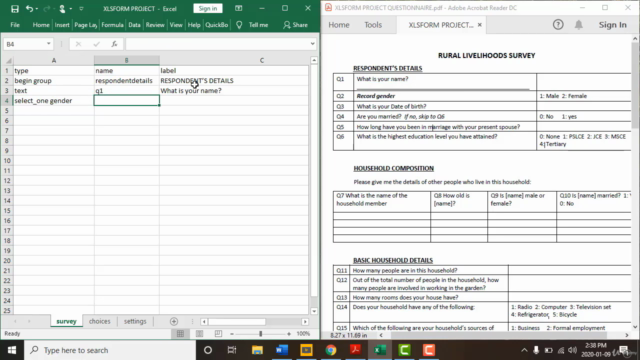This screenshot has height=360, width=640.
Task: Confirm entry with the checkmark icon
Action: [96, 44]
